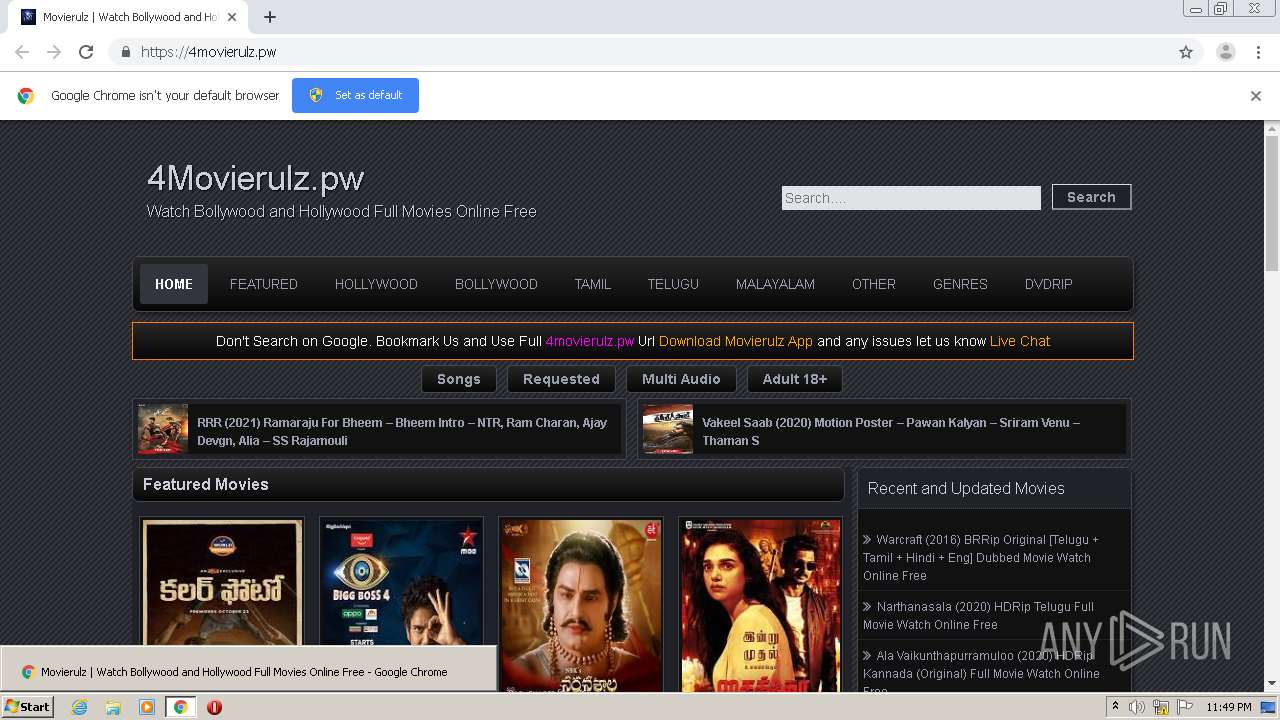Image resolution: width=1280 pixels, height=720 pixels.
Task: Click the Set as default button
Action: [x=355, y=95]
